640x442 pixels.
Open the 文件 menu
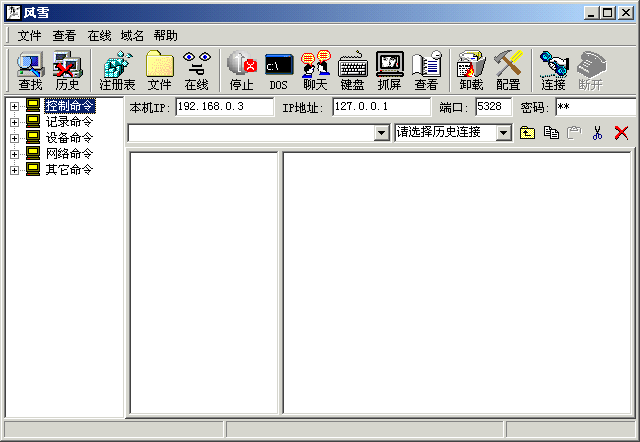click(29, 35)
